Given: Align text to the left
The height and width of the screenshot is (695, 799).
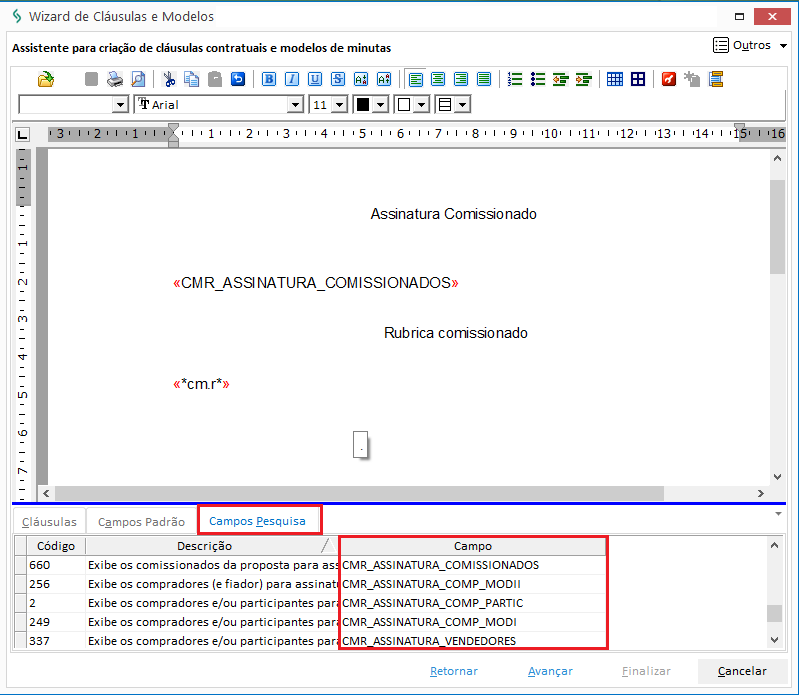Looking at the screenshot, I should (x=416, y=79).
